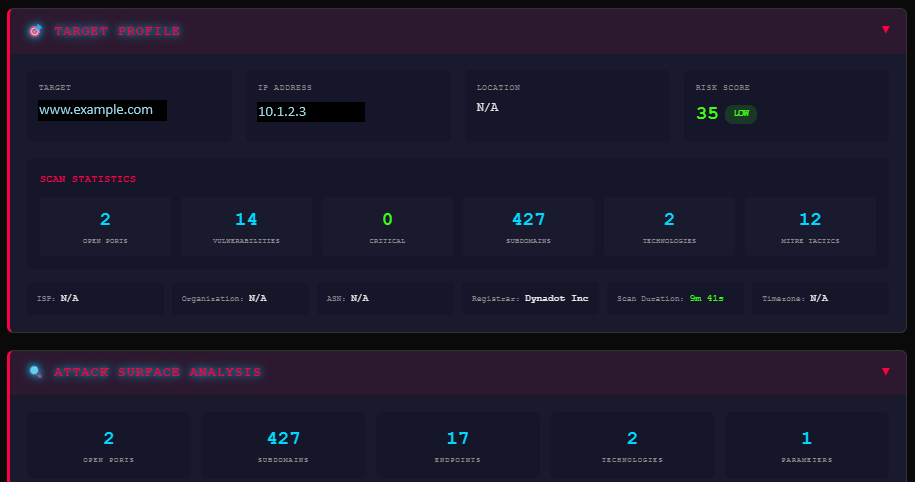Click Technologies card in Scan Statistics
Viewport: 915px width, 482px height.
point(669,227)
